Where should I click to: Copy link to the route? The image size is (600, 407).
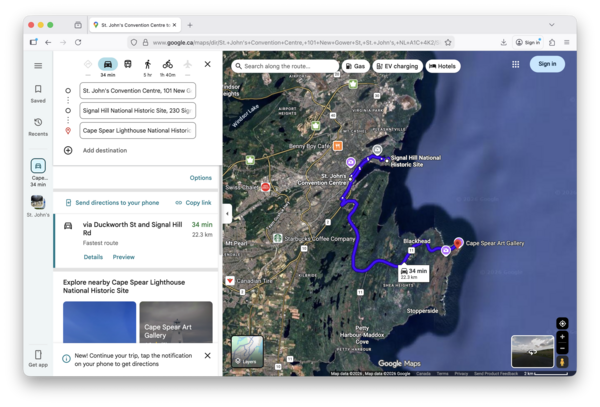(x=193, y=203)
